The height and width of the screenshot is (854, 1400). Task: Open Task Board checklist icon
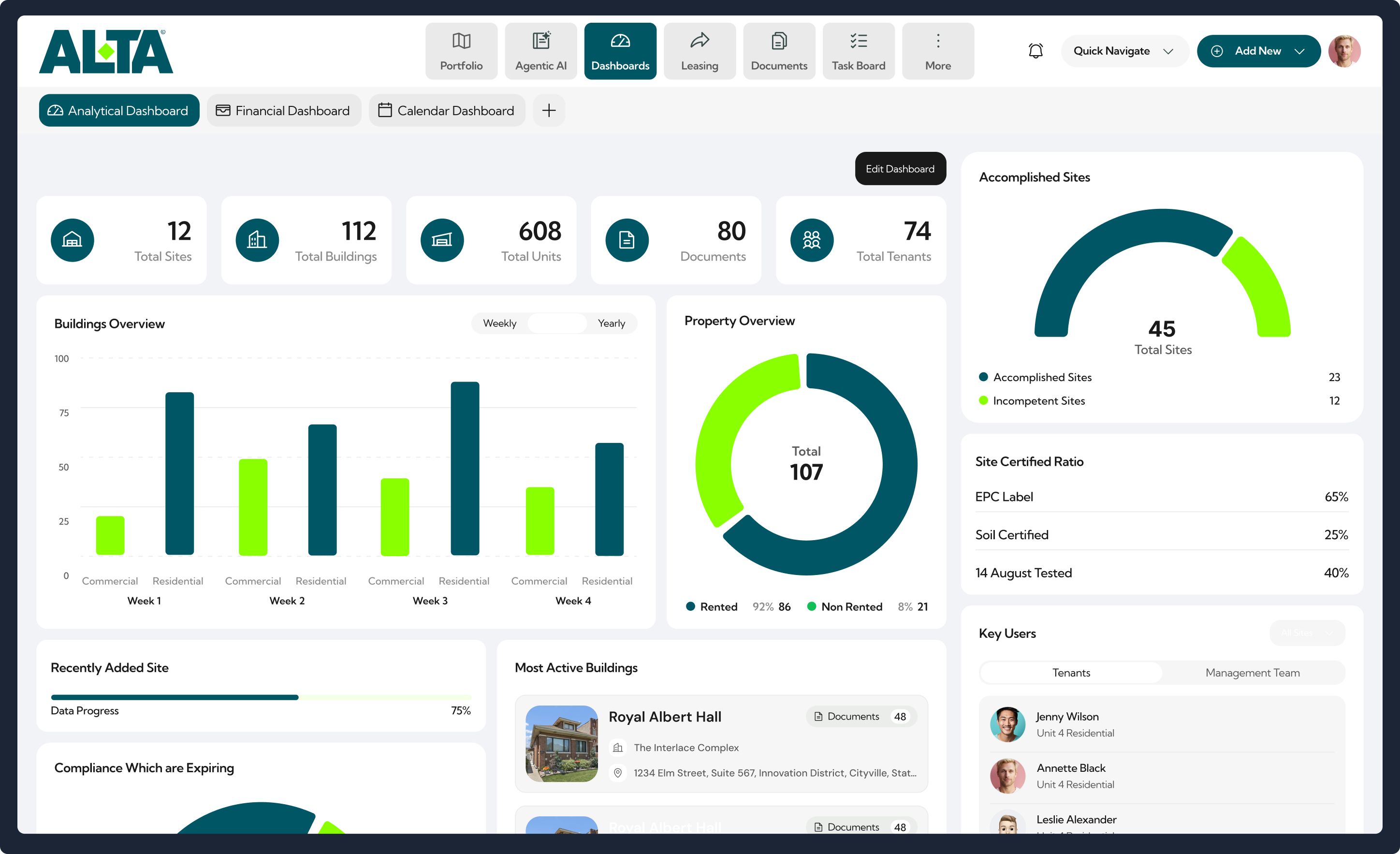point(858,41)
